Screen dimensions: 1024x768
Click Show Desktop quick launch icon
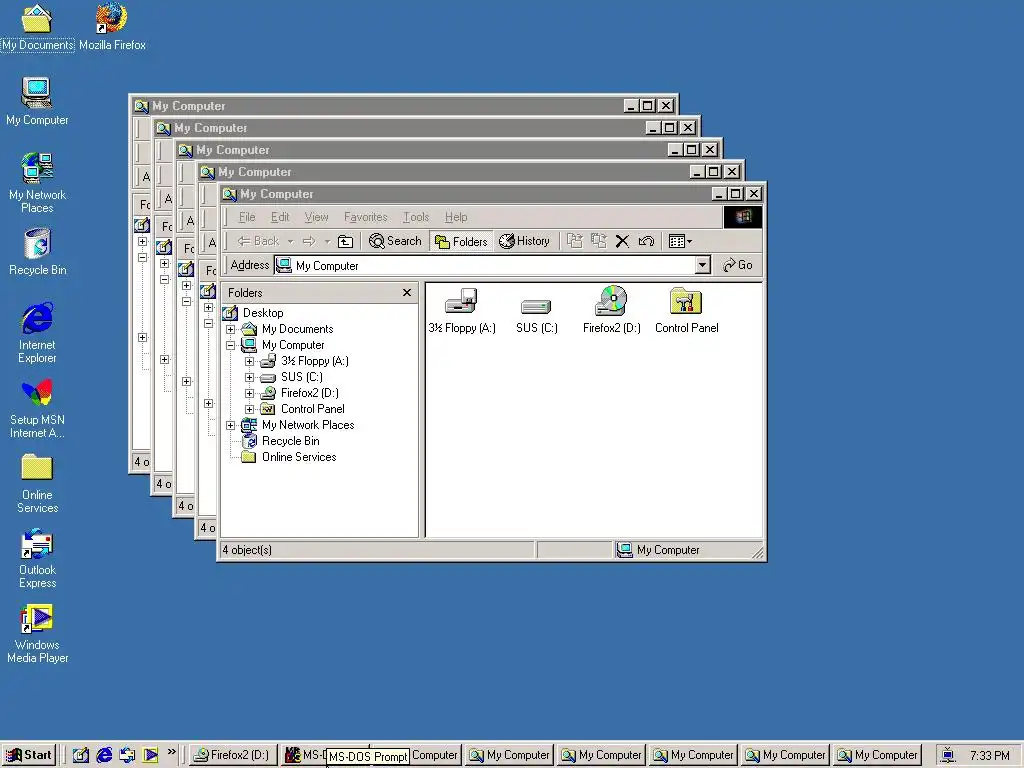click(x=80, y=755)
